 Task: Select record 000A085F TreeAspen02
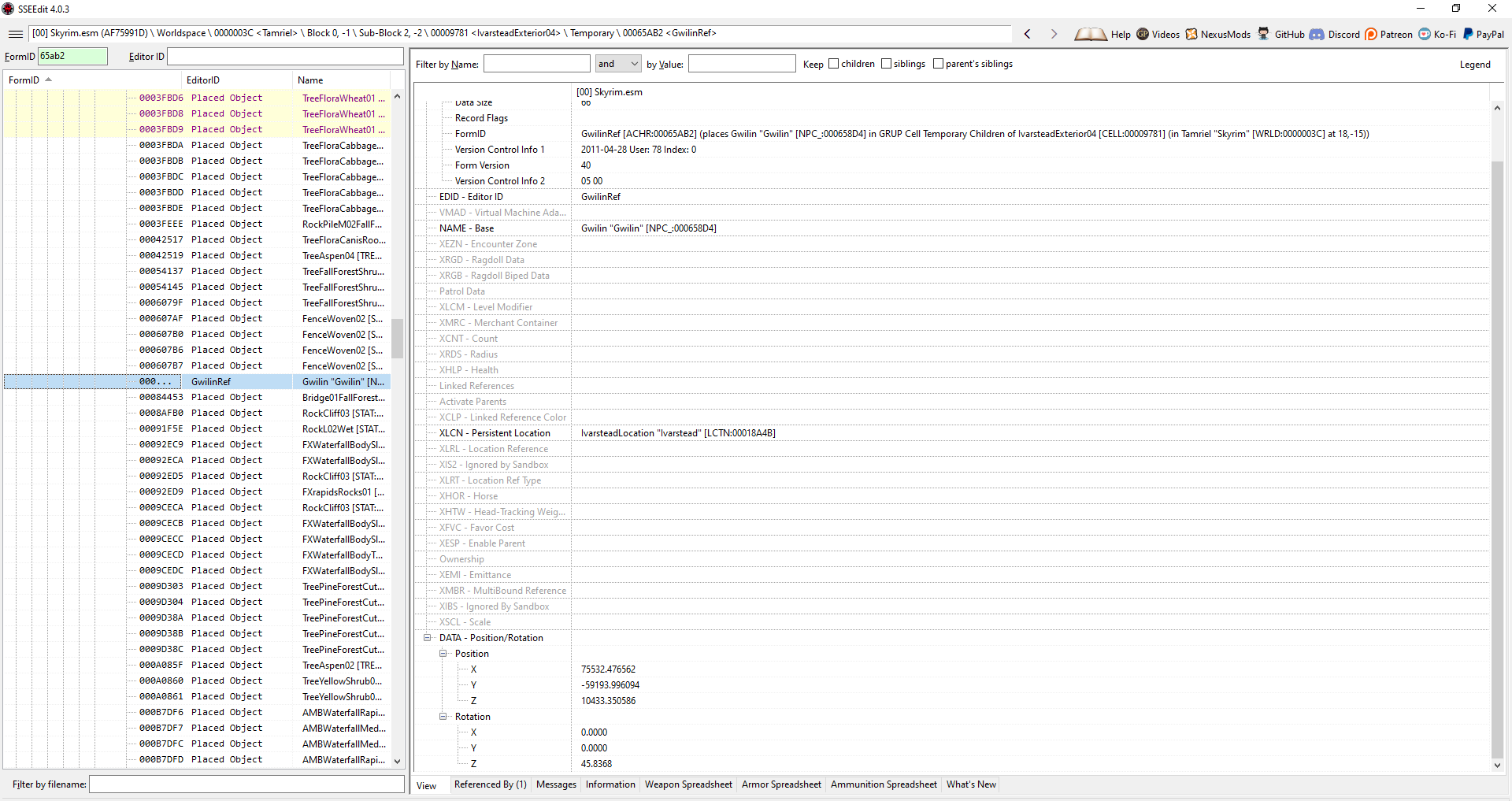pos(197,665)
